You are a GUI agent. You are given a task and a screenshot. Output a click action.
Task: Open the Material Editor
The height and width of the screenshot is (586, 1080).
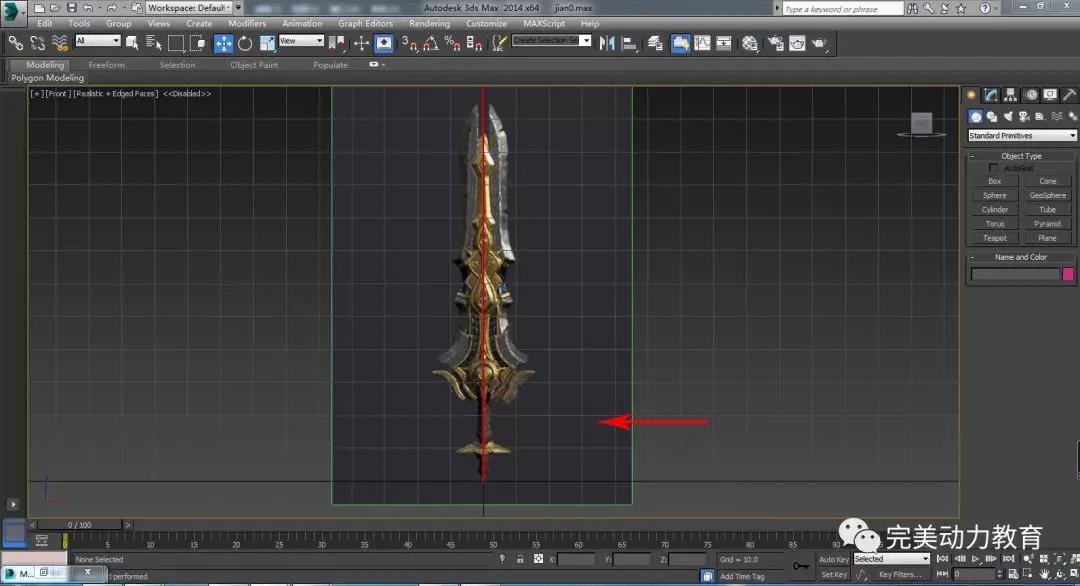pos(750,43)
